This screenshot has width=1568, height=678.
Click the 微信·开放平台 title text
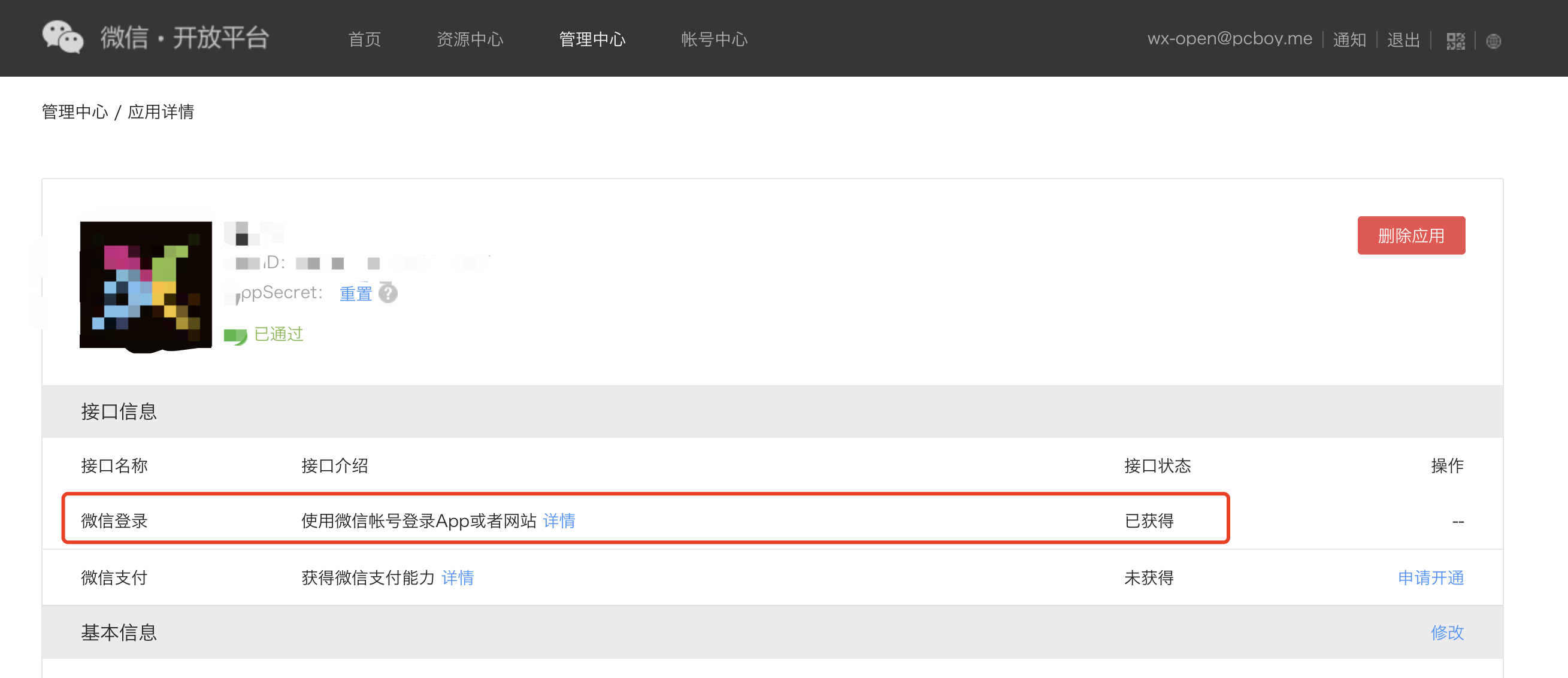tap(185, 38)
